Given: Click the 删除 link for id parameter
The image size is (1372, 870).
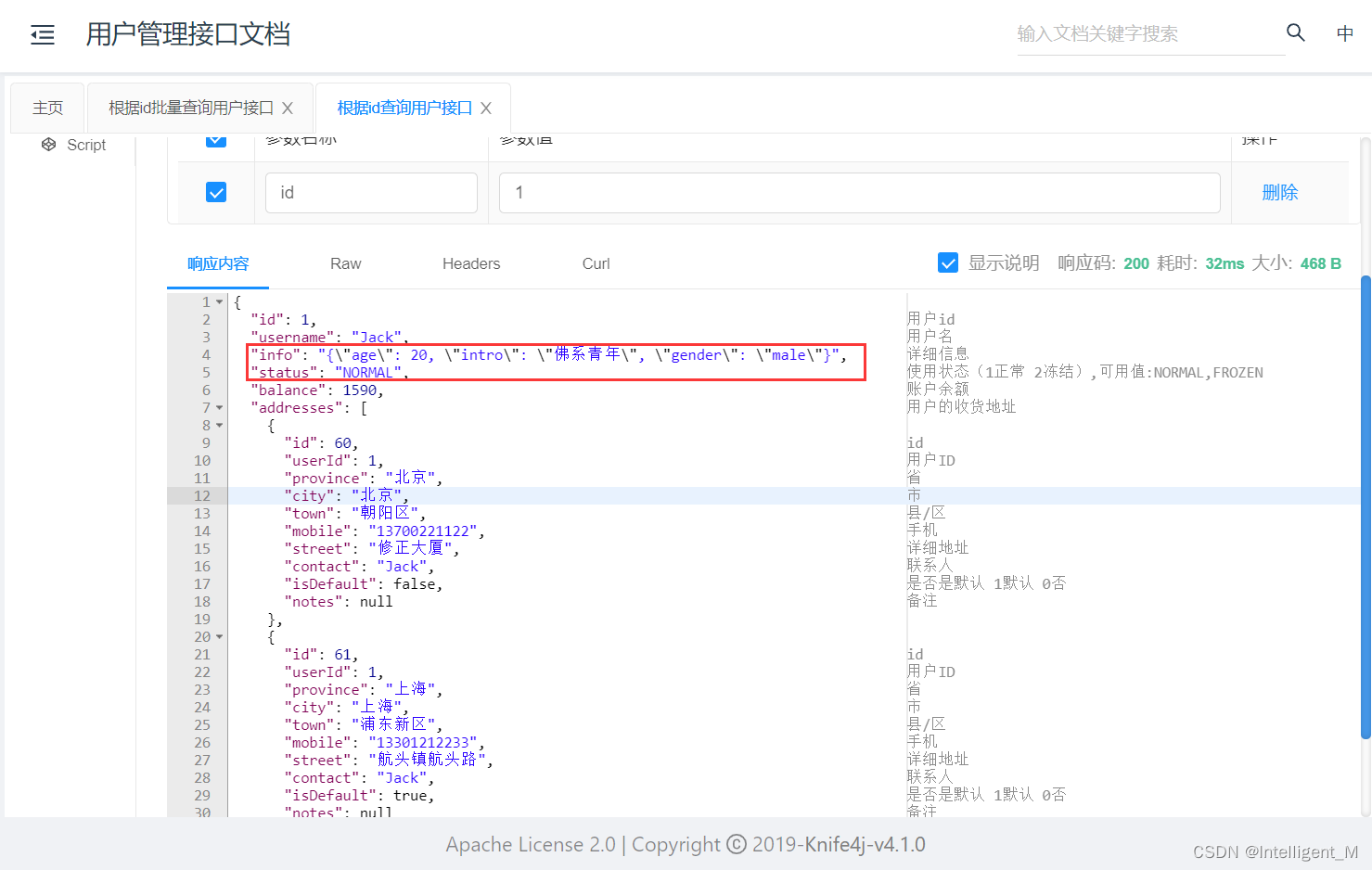Looking at the screenshot, I should (1280, 192).
